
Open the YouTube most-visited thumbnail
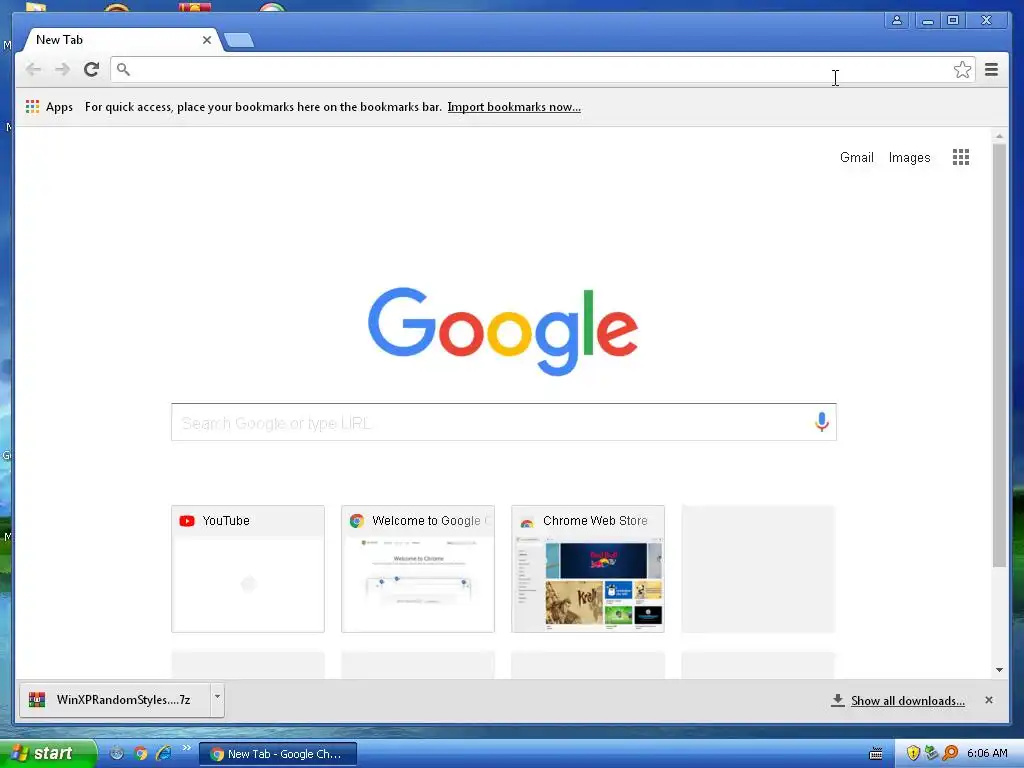point(248,569)
